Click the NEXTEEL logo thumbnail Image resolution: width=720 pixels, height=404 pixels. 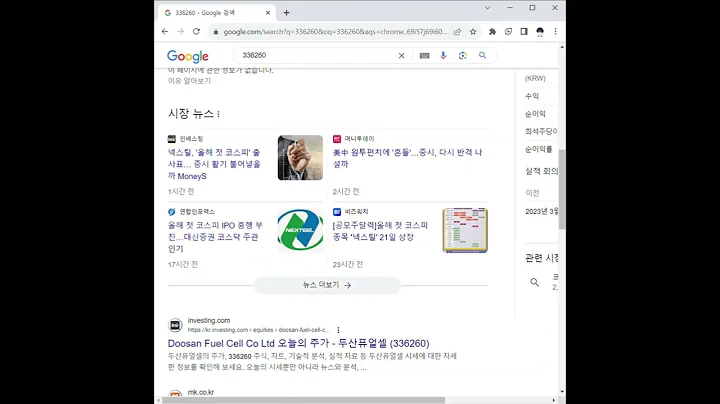pyautogui.click(x=300, y=230)
